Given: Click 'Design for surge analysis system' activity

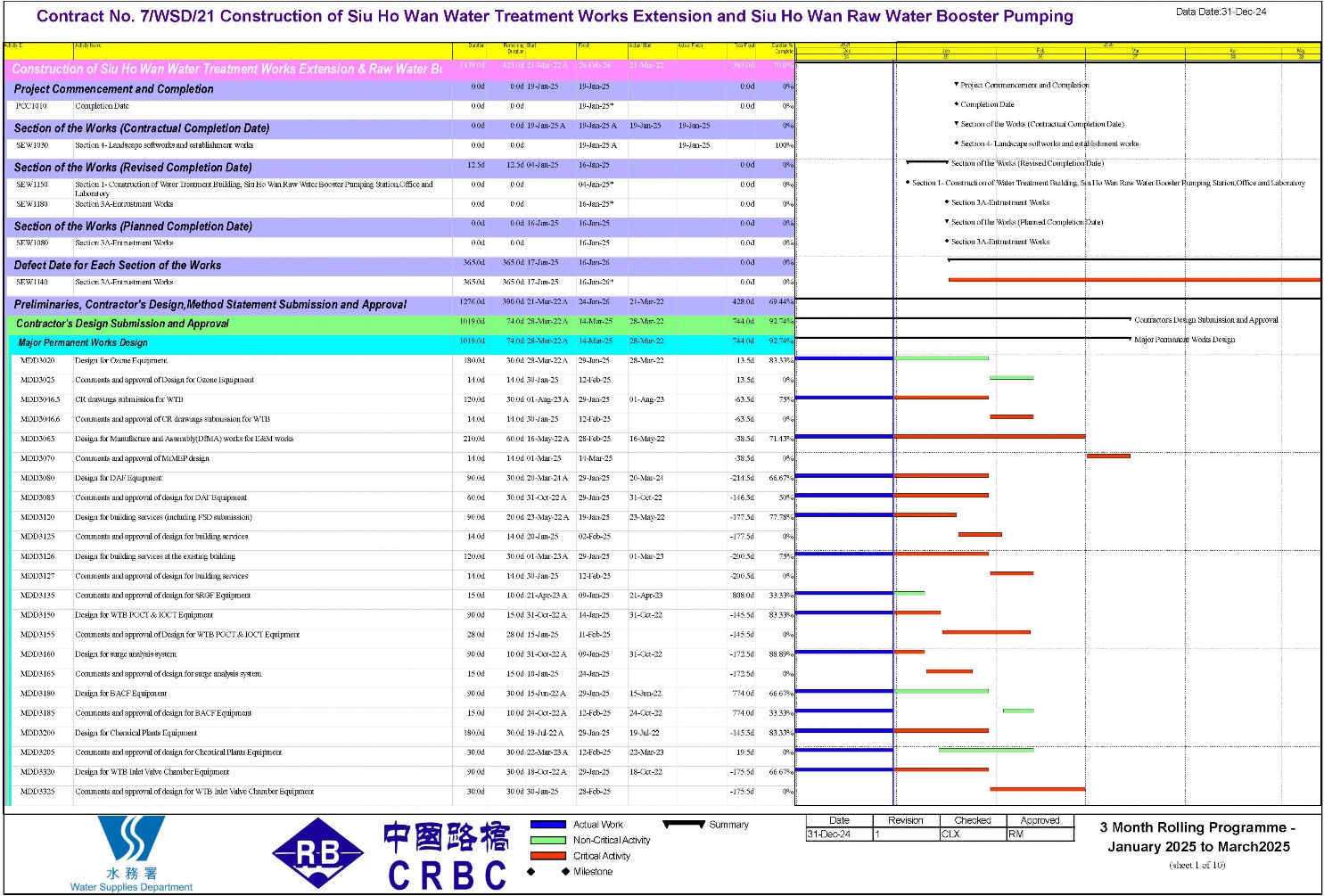Looking at the screenshot, I should [x=126, y=655].
